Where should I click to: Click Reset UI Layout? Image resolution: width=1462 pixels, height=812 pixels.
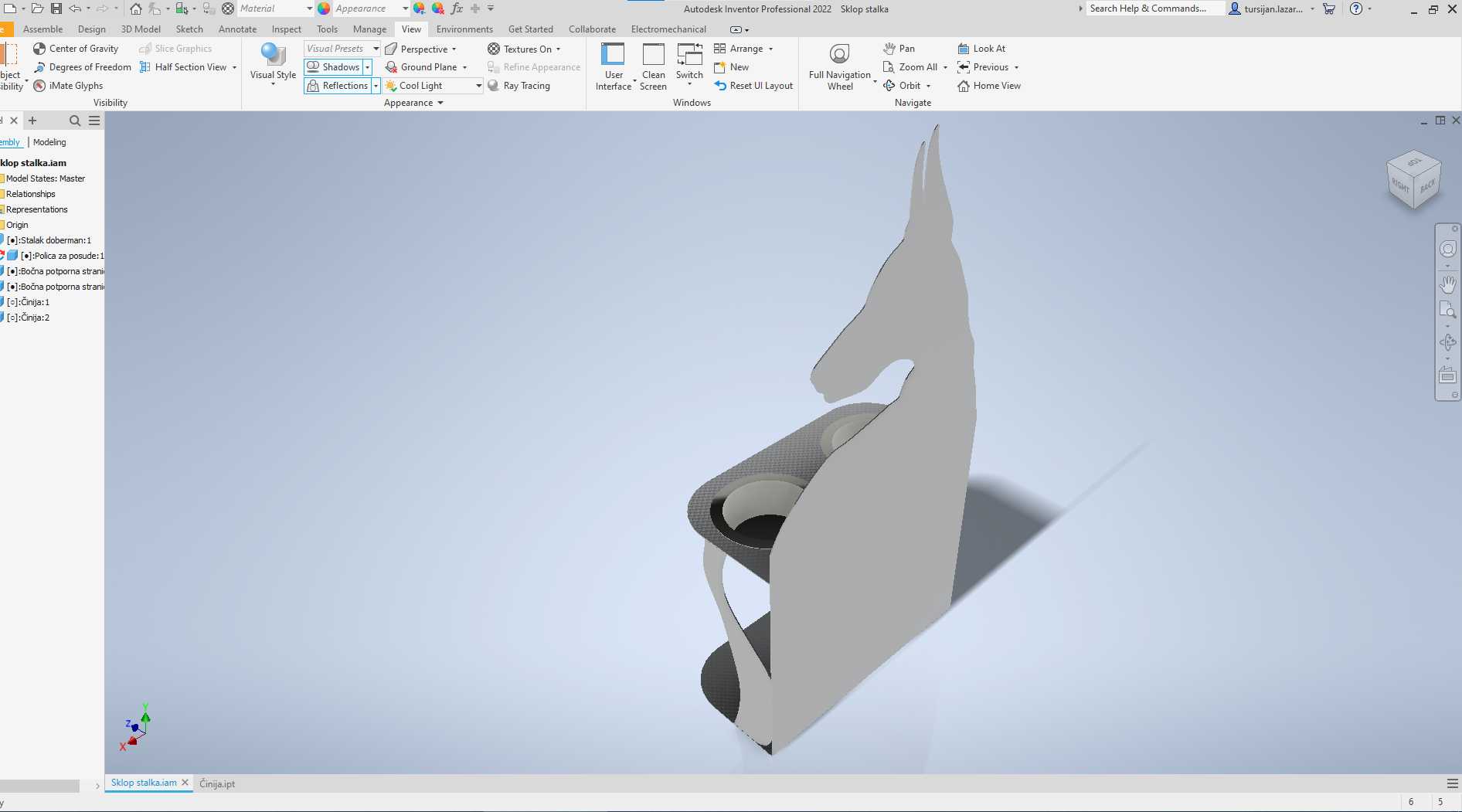[x=753, y=86]
